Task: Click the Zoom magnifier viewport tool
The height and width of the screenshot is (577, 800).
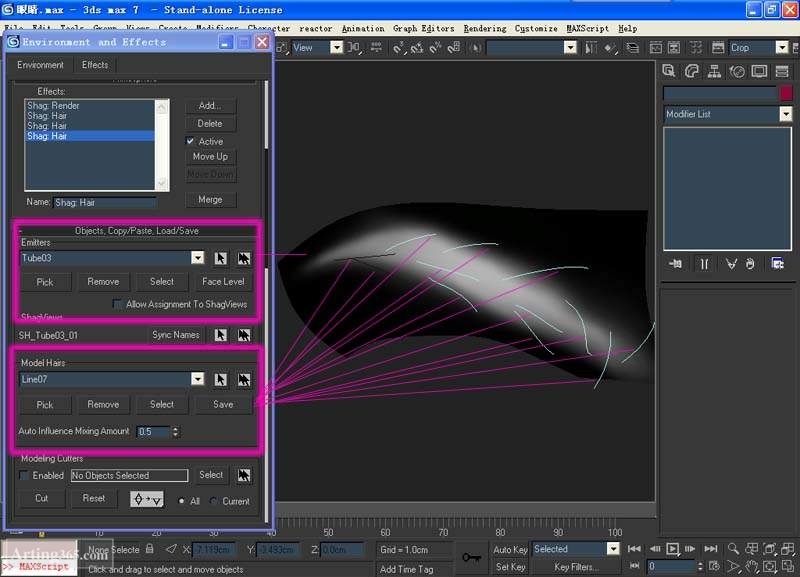Action: (x=734, y=548)
